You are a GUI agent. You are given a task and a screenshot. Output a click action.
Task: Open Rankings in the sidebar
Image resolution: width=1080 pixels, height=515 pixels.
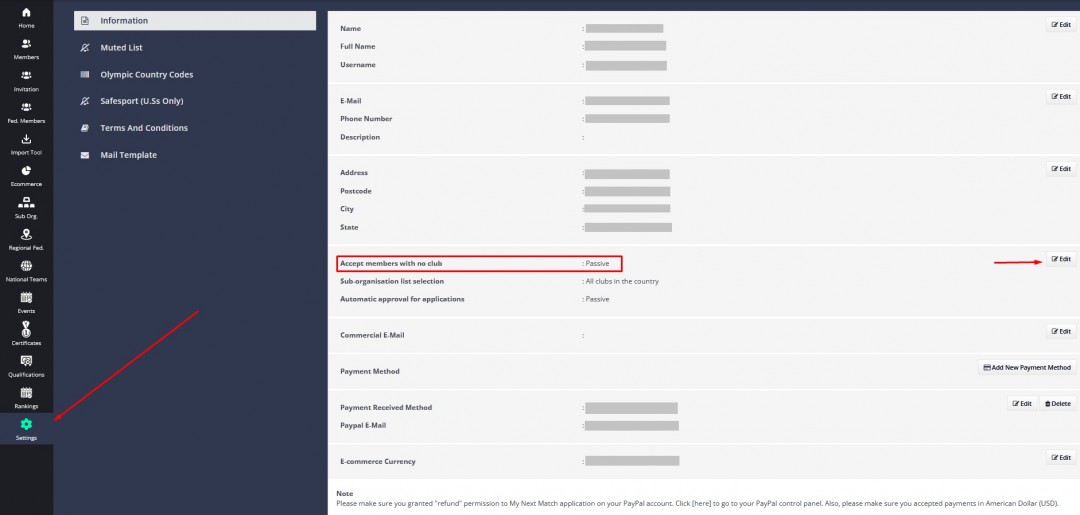[x=26, y=398]
